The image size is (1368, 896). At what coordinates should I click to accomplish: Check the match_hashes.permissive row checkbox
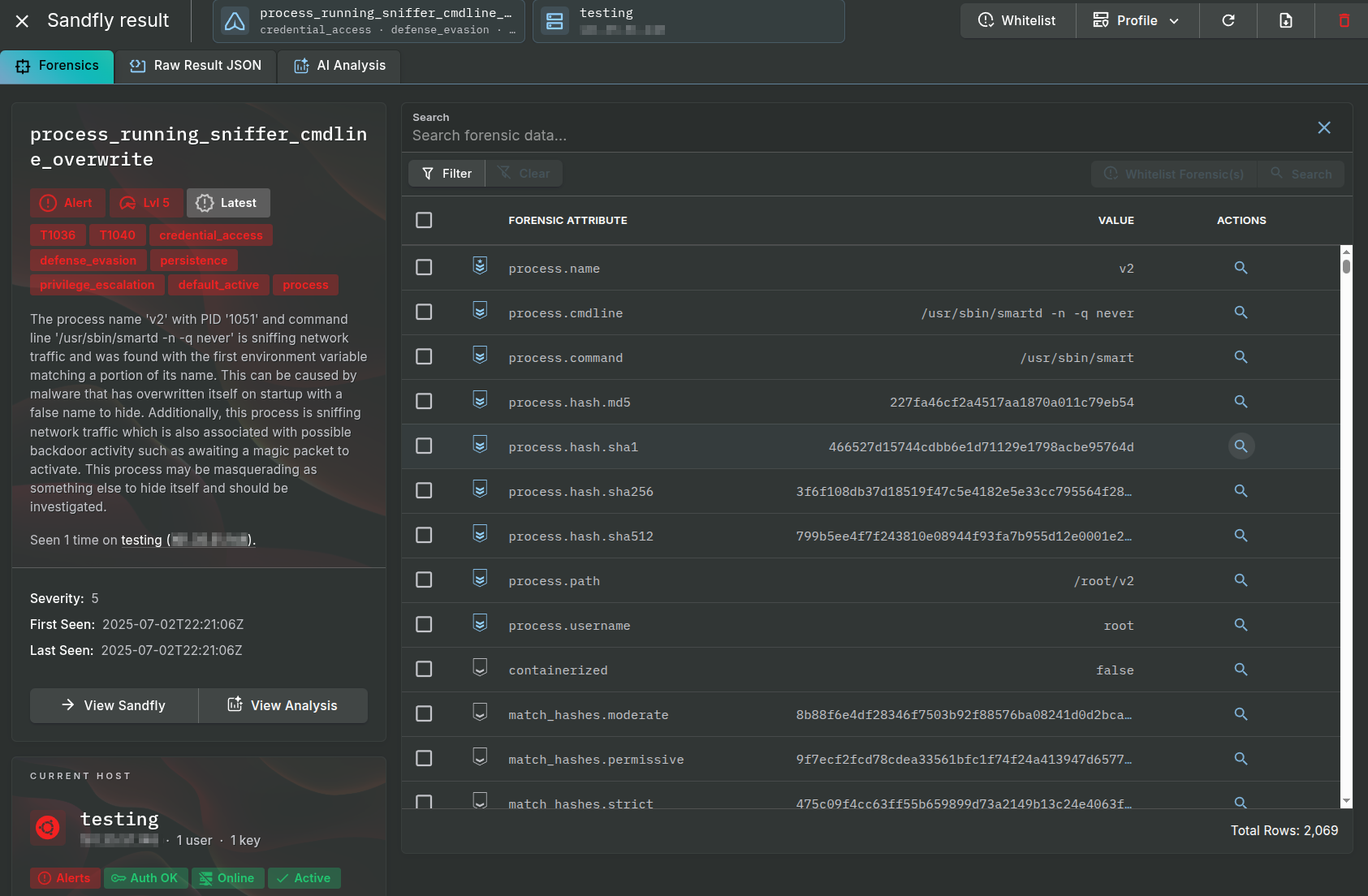(424, 759)
